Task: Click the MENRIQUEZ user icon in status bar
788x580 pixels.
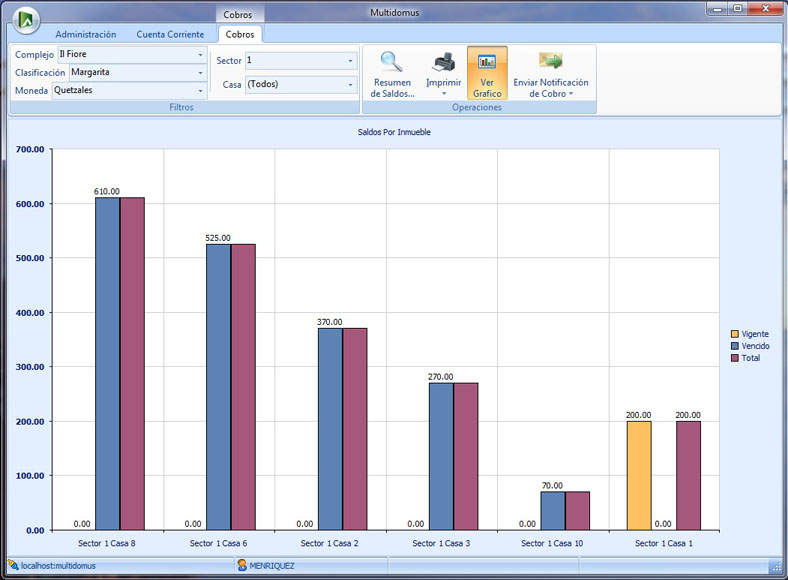Action: [242, 566]
